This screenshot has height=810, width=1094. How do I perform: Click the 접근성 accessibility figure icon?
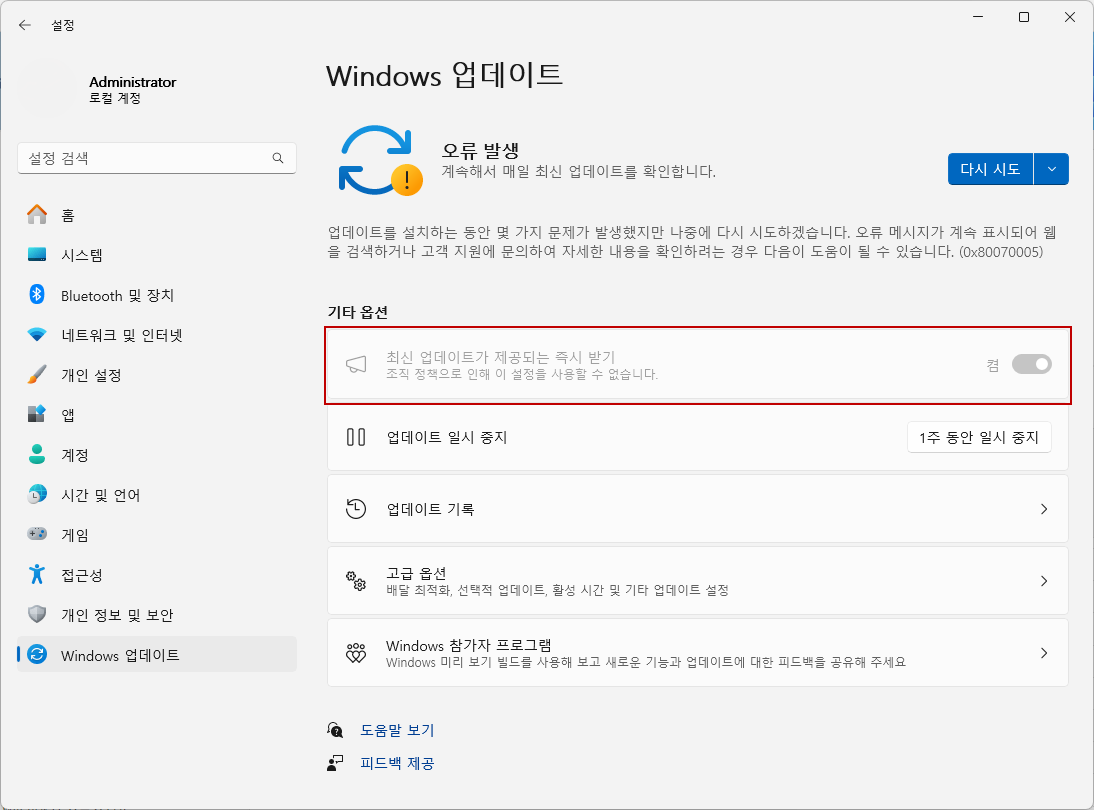tap(37, 574)
